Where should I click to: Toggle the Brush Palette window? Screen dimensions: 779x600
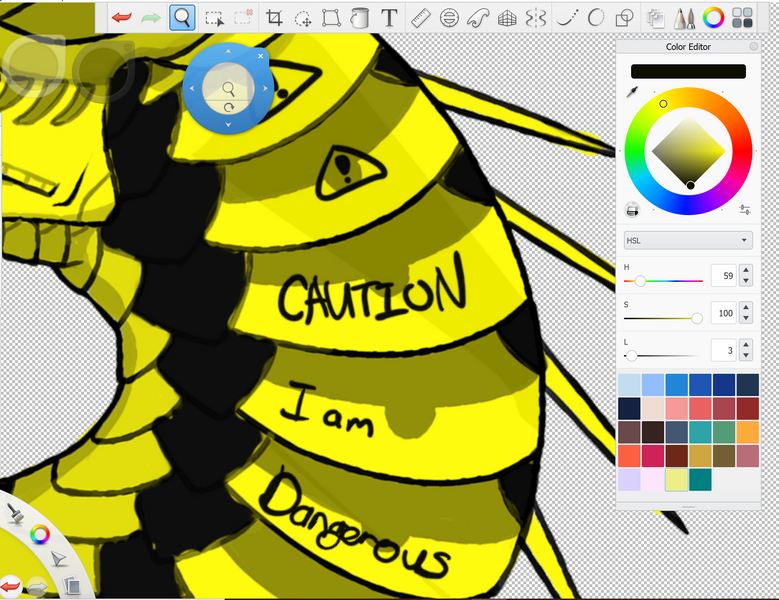[x=684, y=17]
